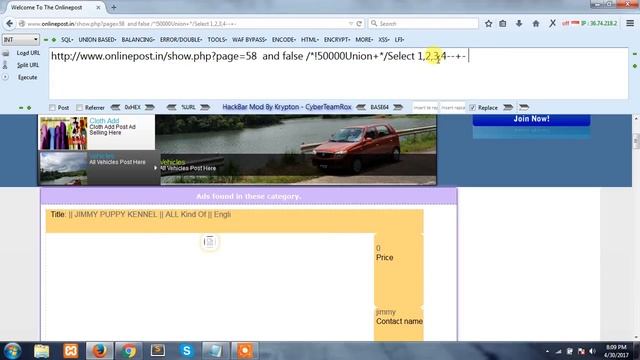Enable the Post checkbox
640x360 pixels.
pyautogui.click(x=52, y=108)
